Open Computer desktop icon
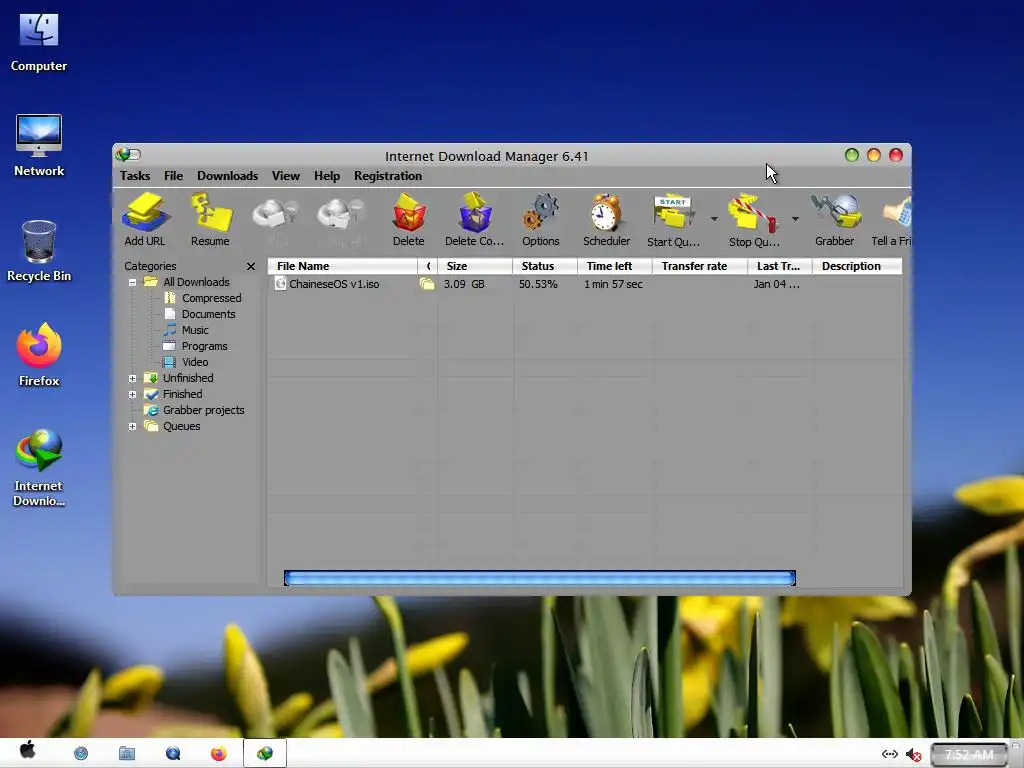1024x768 pixels. coord(39,43)
